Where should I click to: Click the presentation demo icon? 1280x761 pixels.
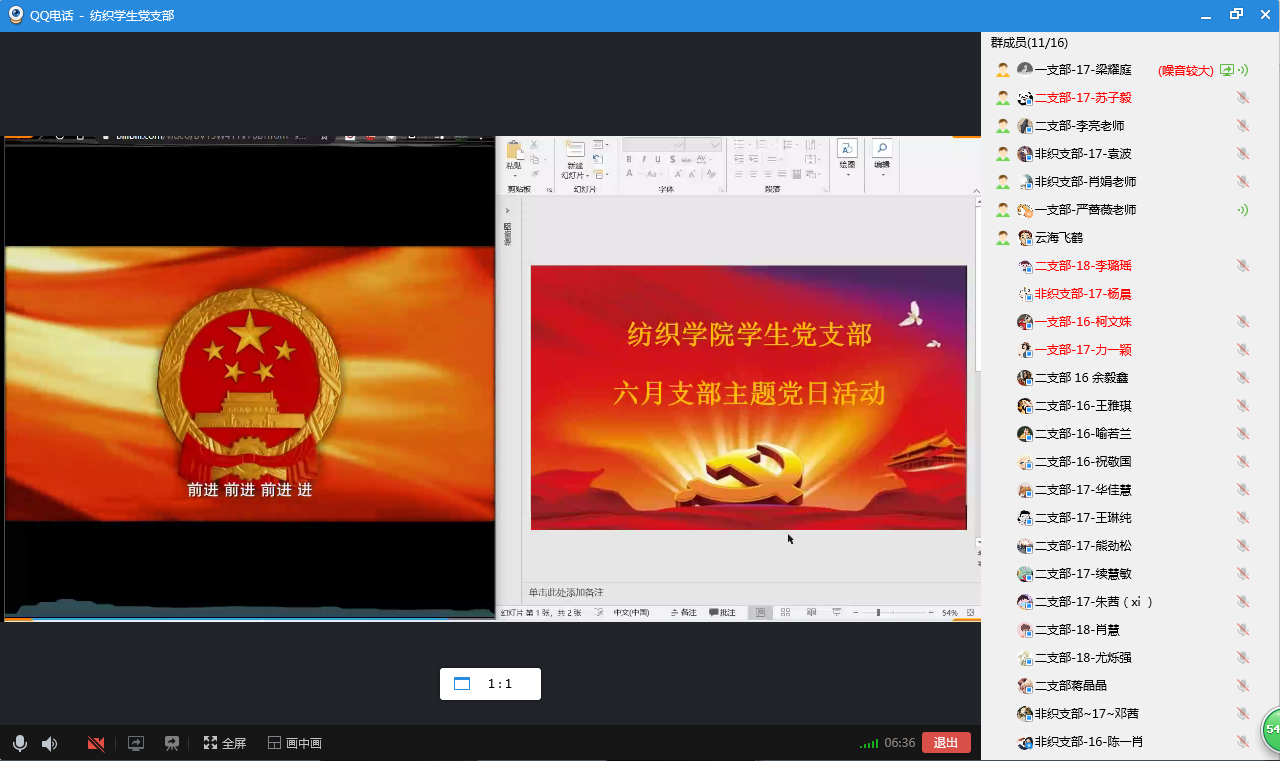point(172,743)
